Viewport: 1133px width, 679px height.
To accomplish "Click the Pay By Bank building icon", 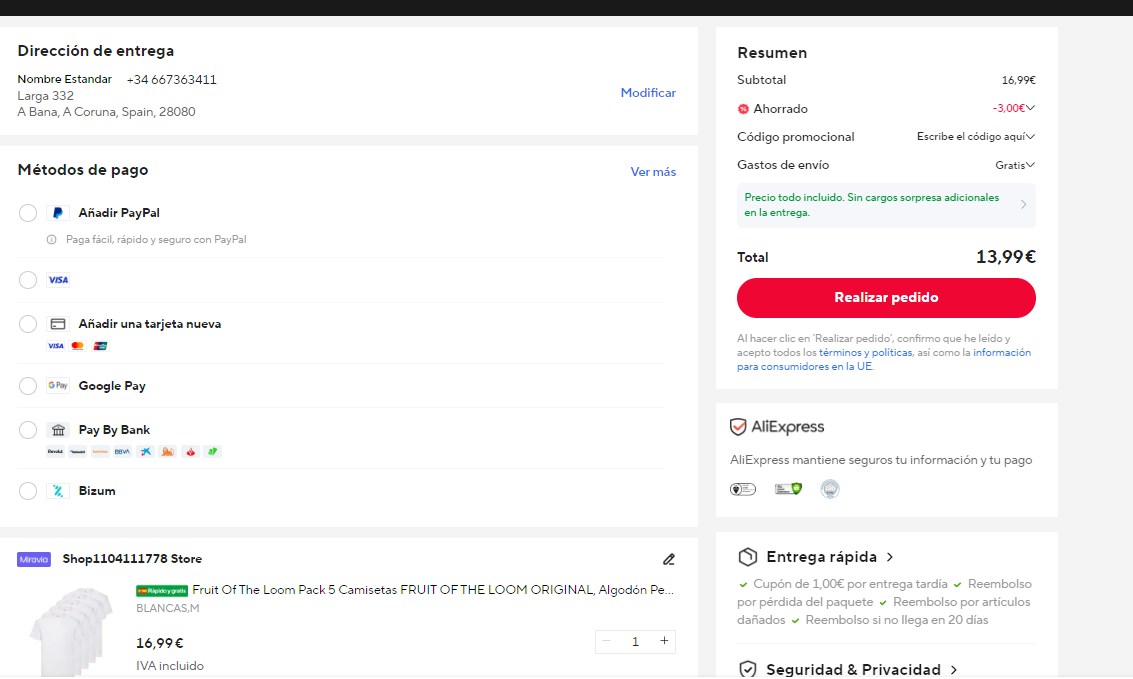I will tap(58, 431).
